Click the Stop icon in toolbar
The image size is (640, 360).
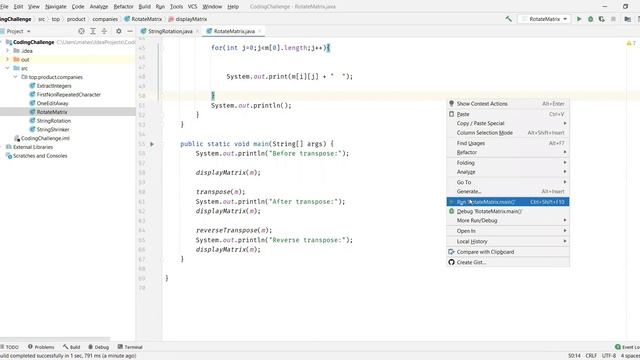coord(613,19)
